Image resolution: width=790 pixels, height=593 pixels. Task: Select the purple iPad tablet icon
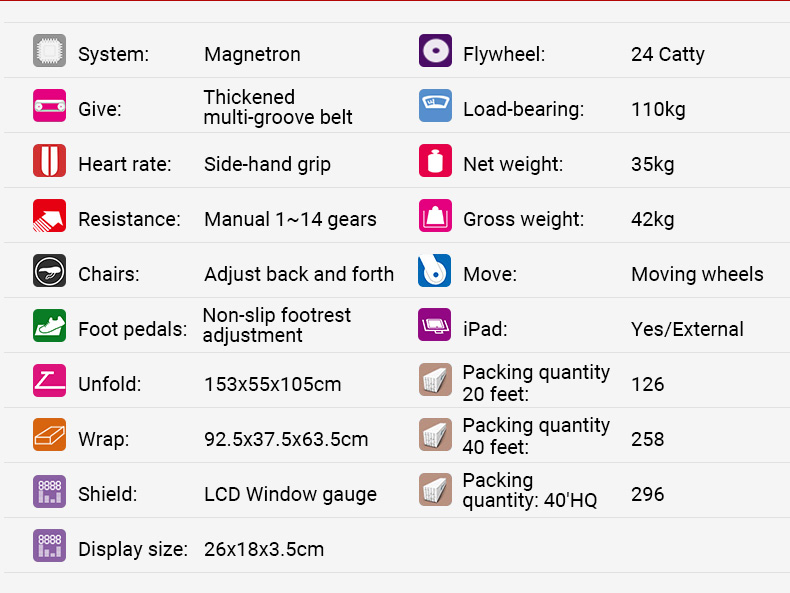[434, 324]
